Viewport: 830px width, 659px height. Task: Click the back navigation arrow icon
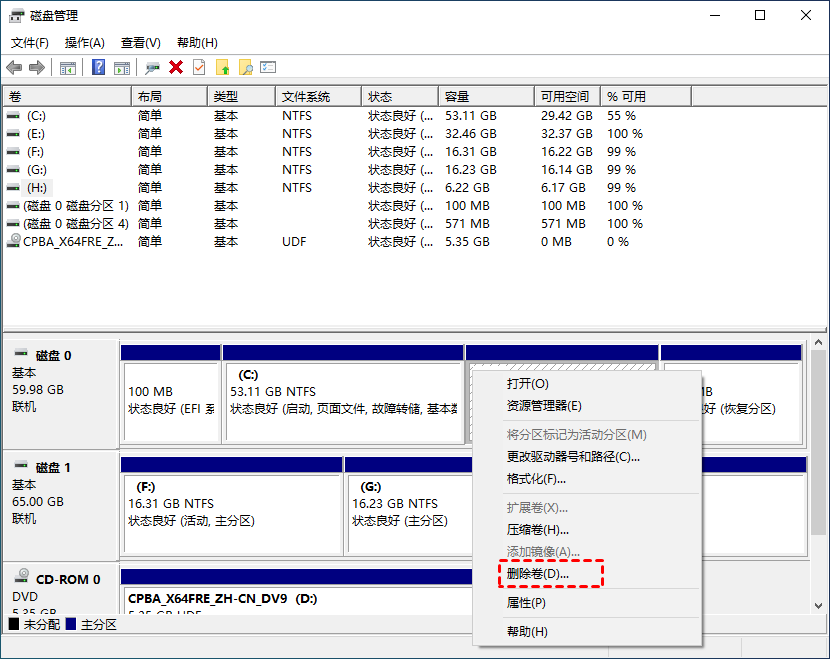(x=13, y=67)
